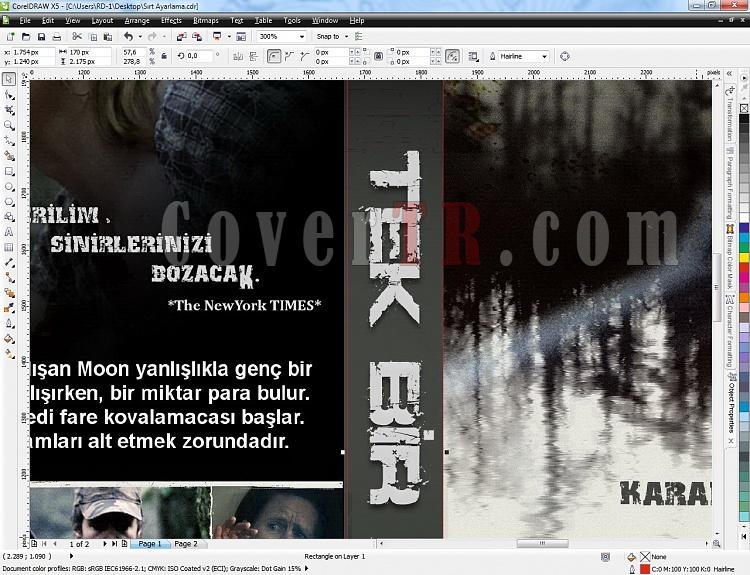Select the Connector tool
Viewport: 750px width, 575px height.
[x=9, y=277]
